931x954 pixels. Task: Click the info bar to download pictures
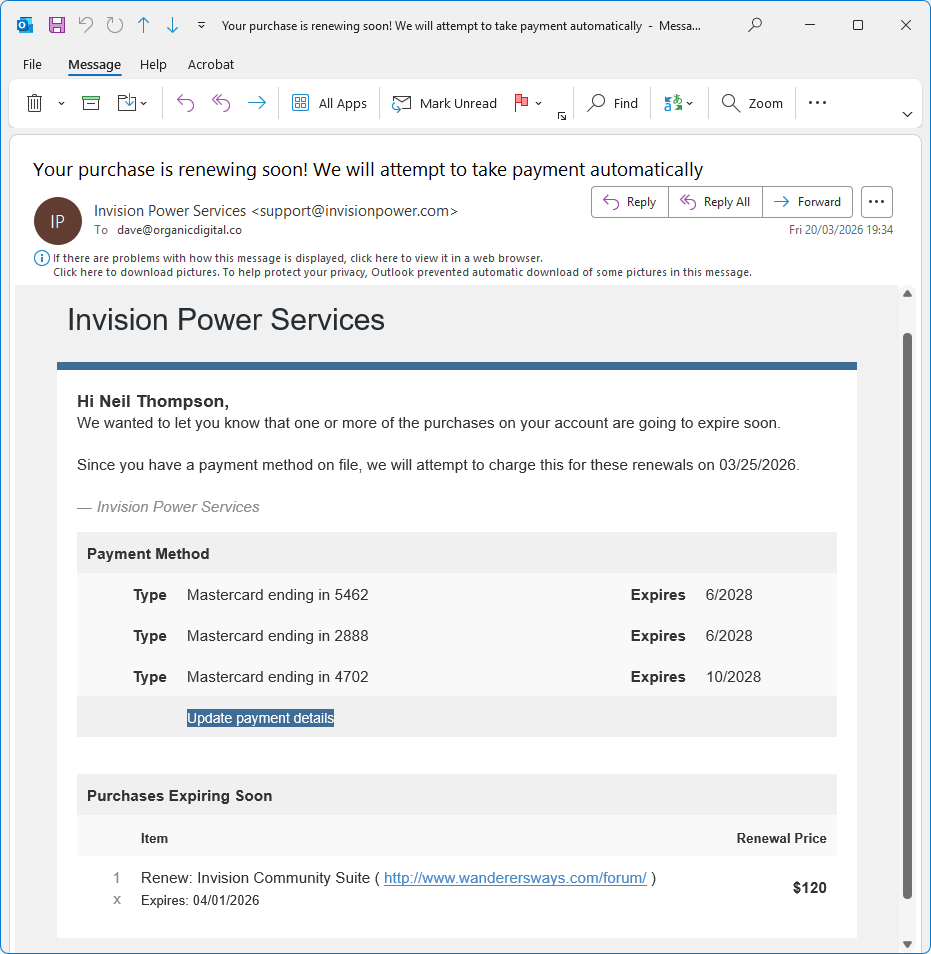point(400,272)
